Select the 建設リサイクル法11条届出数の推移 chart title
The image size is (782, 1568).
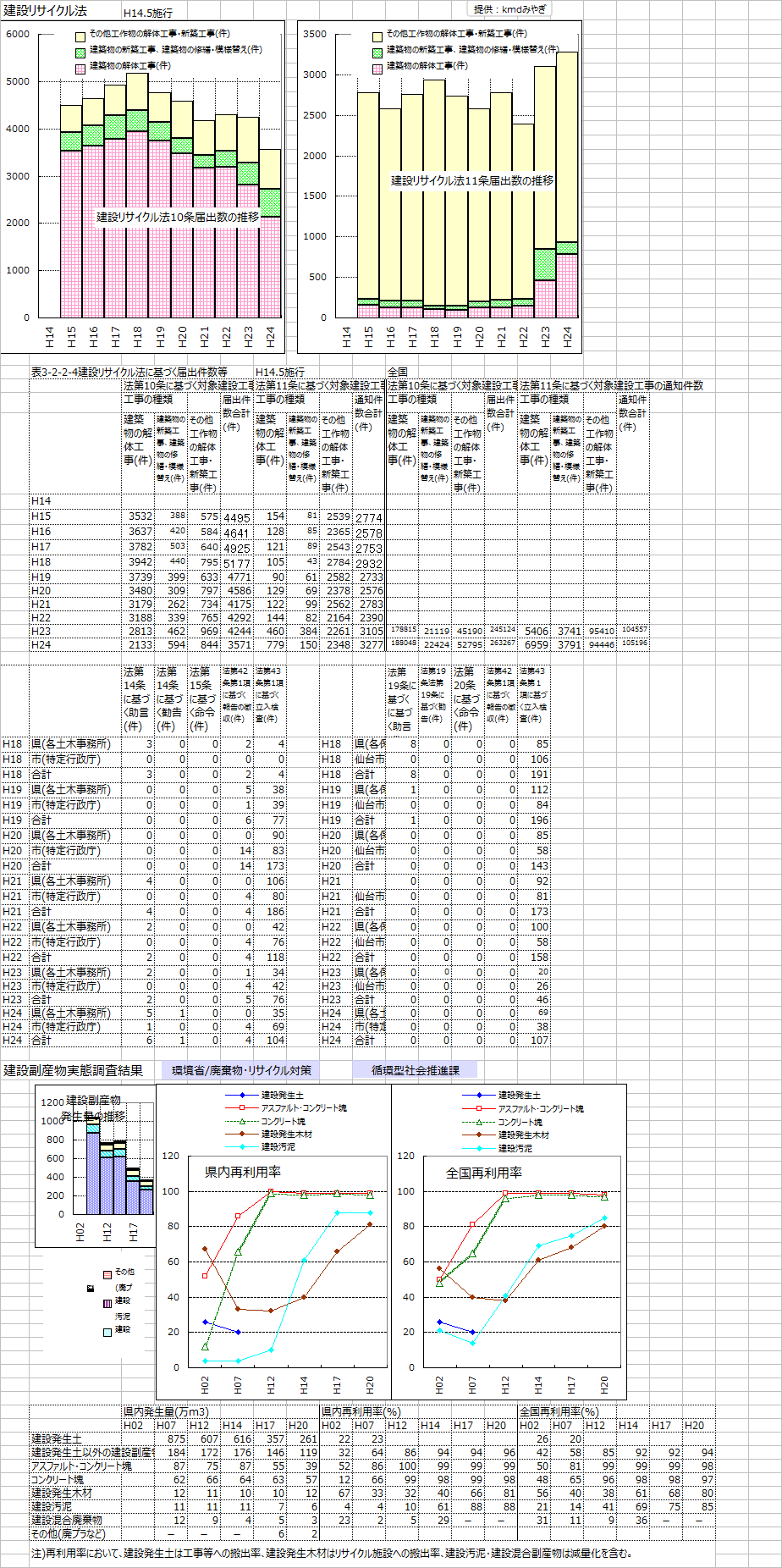pos(472,180)
